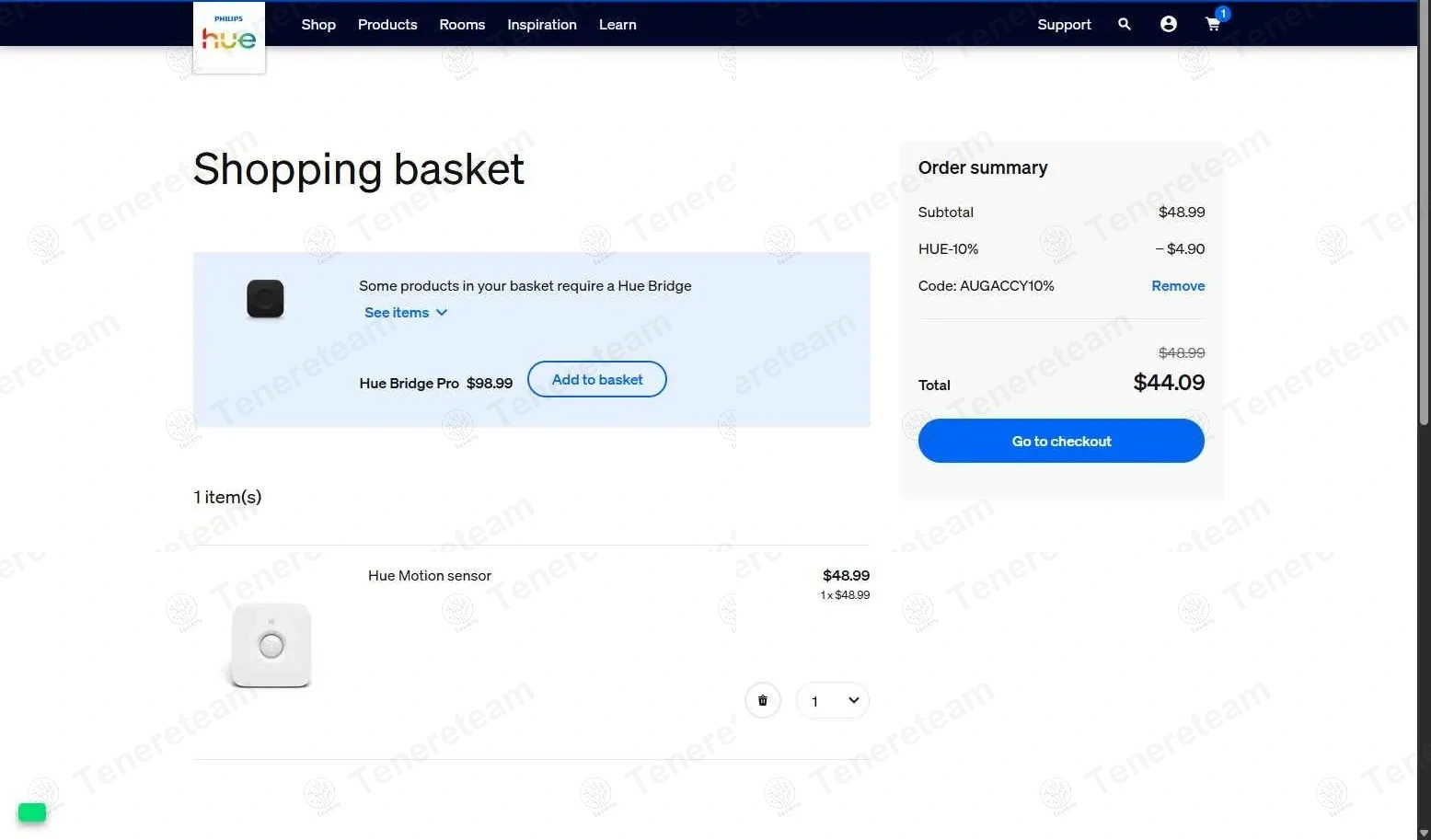Click the green chat widget icon
1431x840 pixels.
(32, 812)
